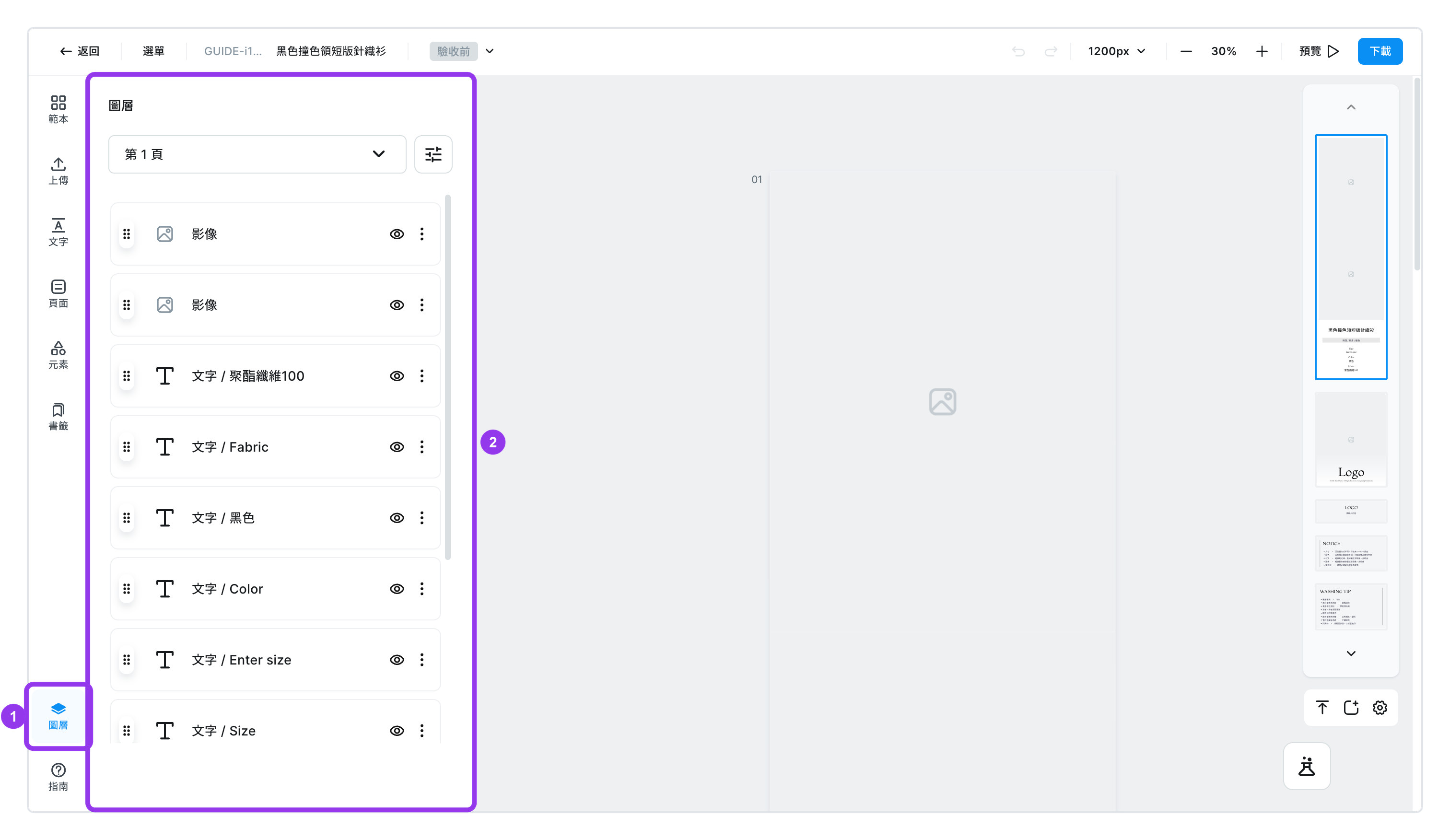Image resolution: width=1450 pixels, height=840 pixels.
Task: Hide the first 影像 layer
Action: [397, 234]
